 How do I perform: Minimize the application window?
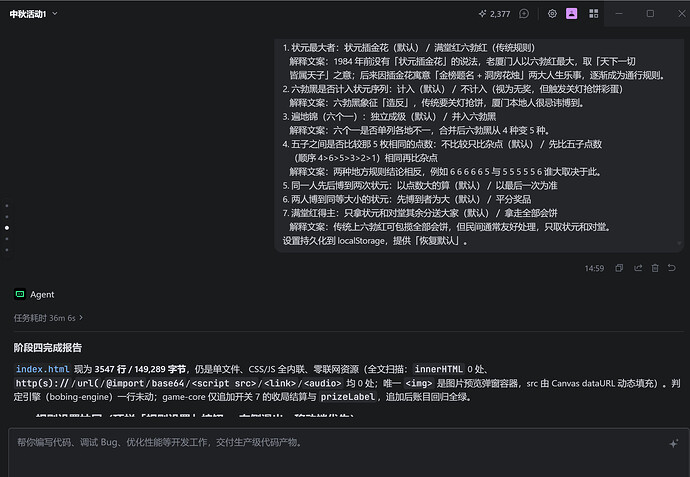(x=619, y=14)
